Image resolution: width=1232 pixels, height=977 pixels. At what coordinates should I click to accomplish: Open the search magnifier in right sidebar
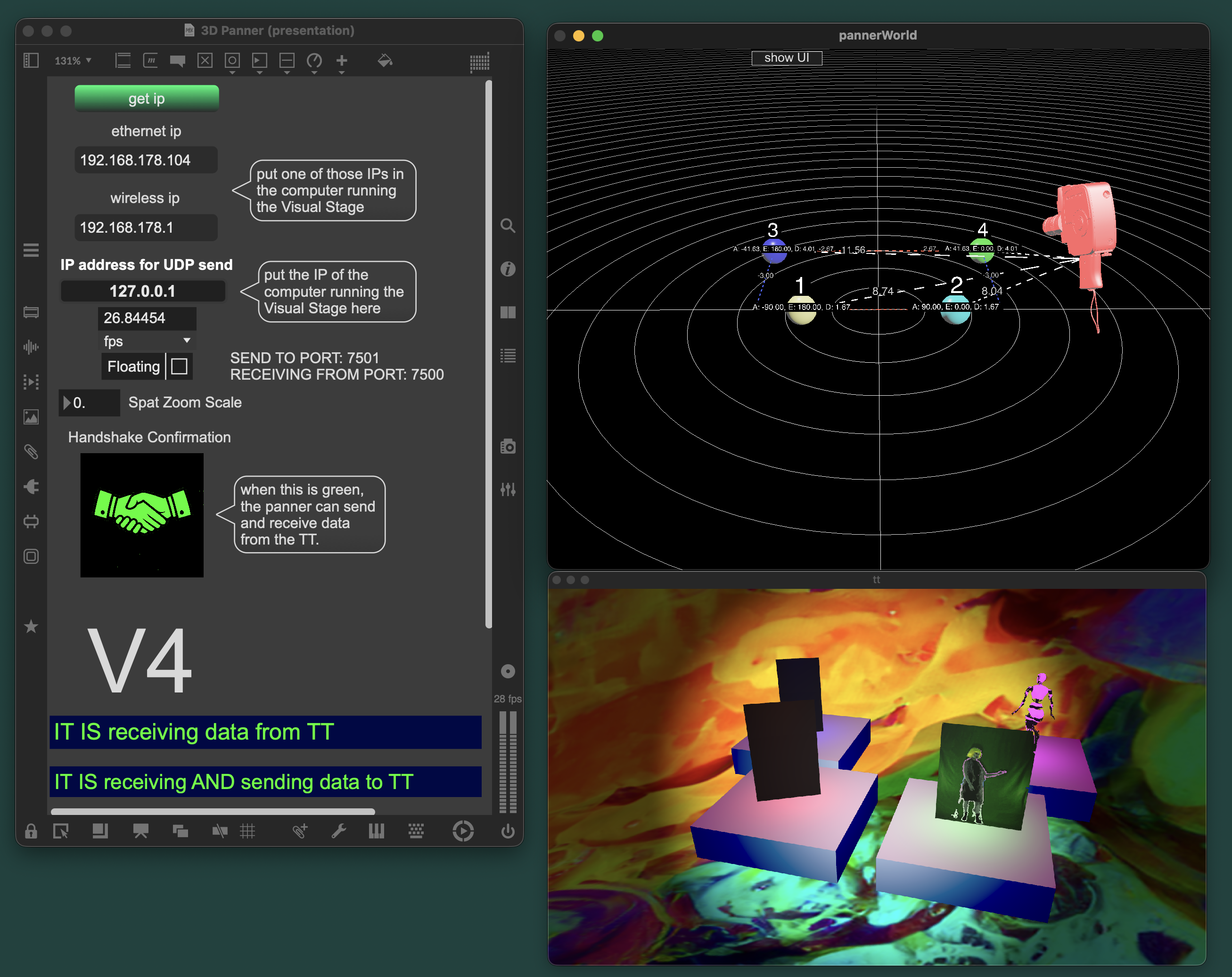coord(508,225)
